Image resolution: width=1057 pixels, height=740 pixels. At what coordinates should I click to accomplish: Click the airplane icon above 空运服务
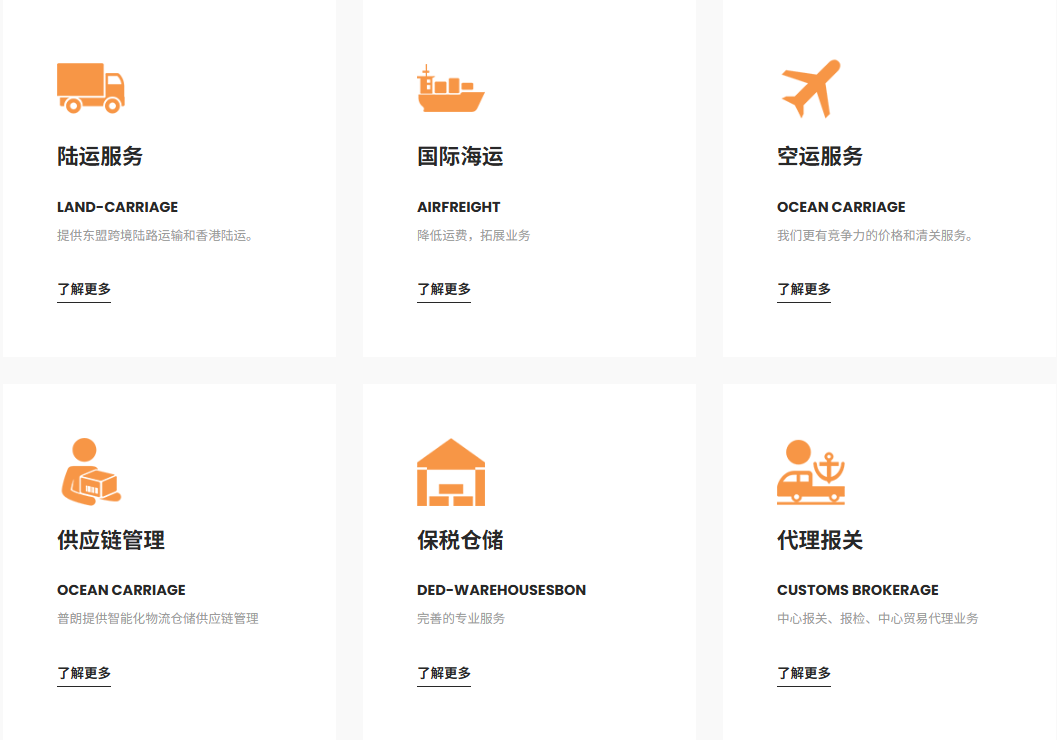[x=811, y=88]
